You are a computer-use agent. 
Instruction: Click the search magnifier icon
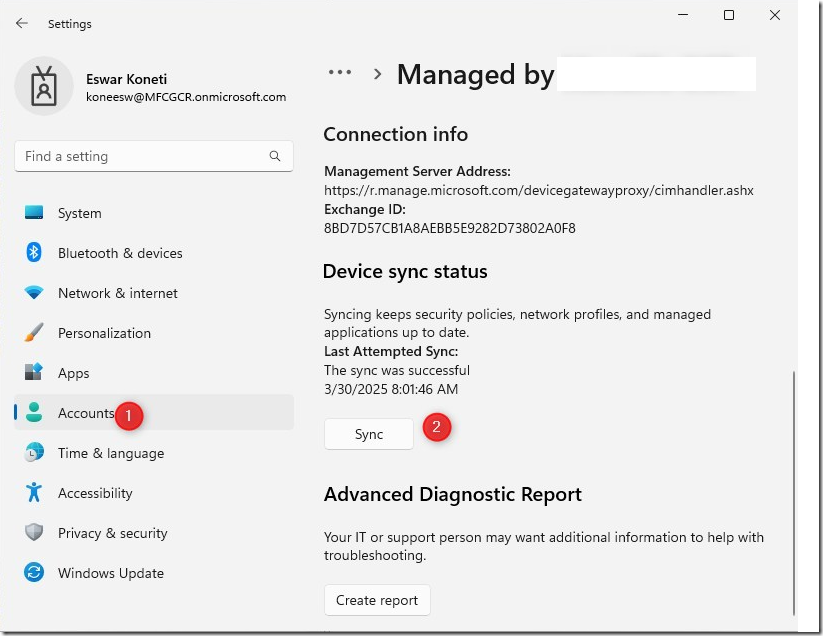coord(275,157)
